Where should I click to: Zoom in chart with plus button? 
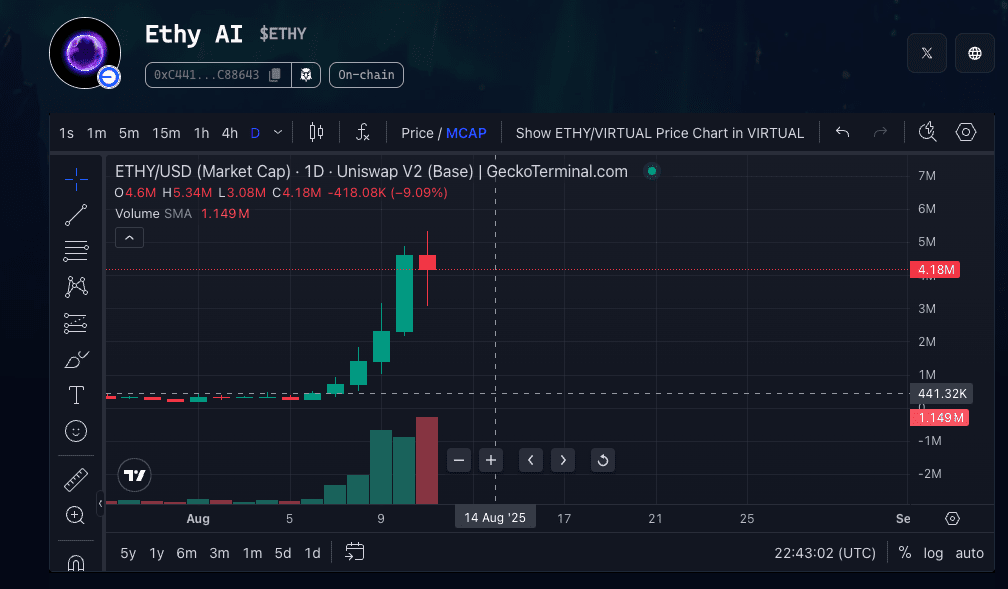(x=491, y=460)
